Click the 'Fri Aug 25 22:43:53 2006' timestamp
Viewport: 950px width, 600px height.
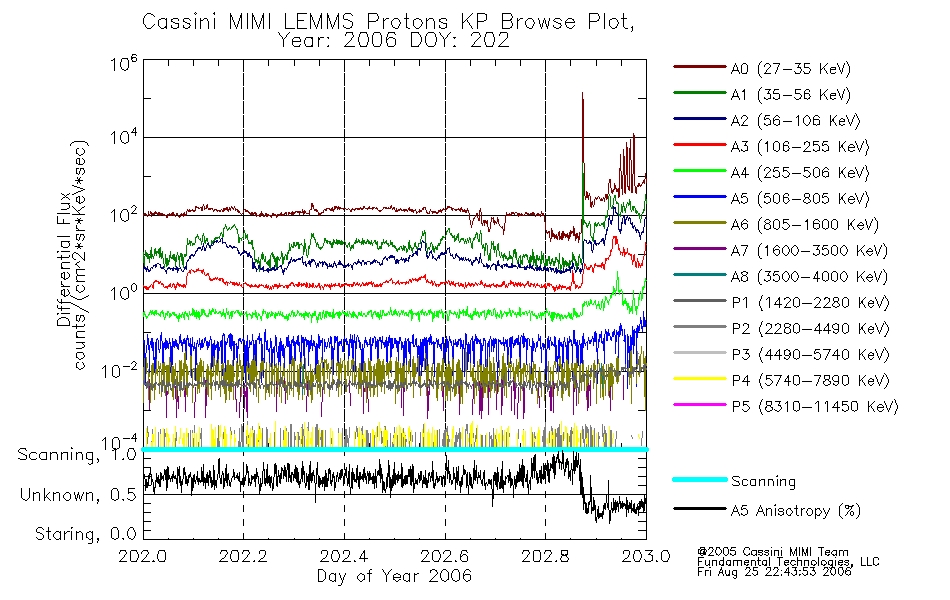pos(774,572)
